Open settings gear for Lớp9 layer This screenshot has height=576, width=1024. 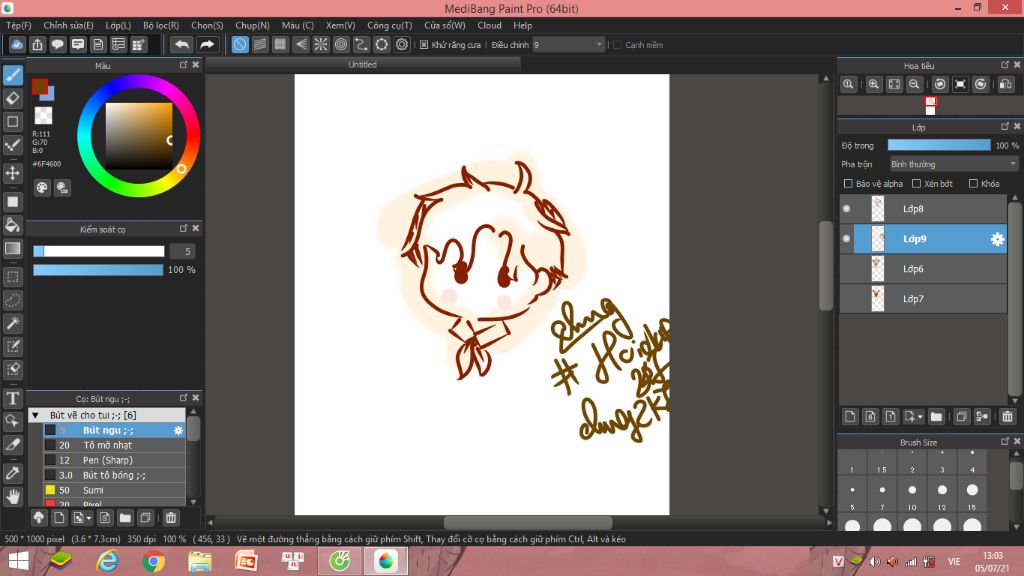(x=997, y=239)
